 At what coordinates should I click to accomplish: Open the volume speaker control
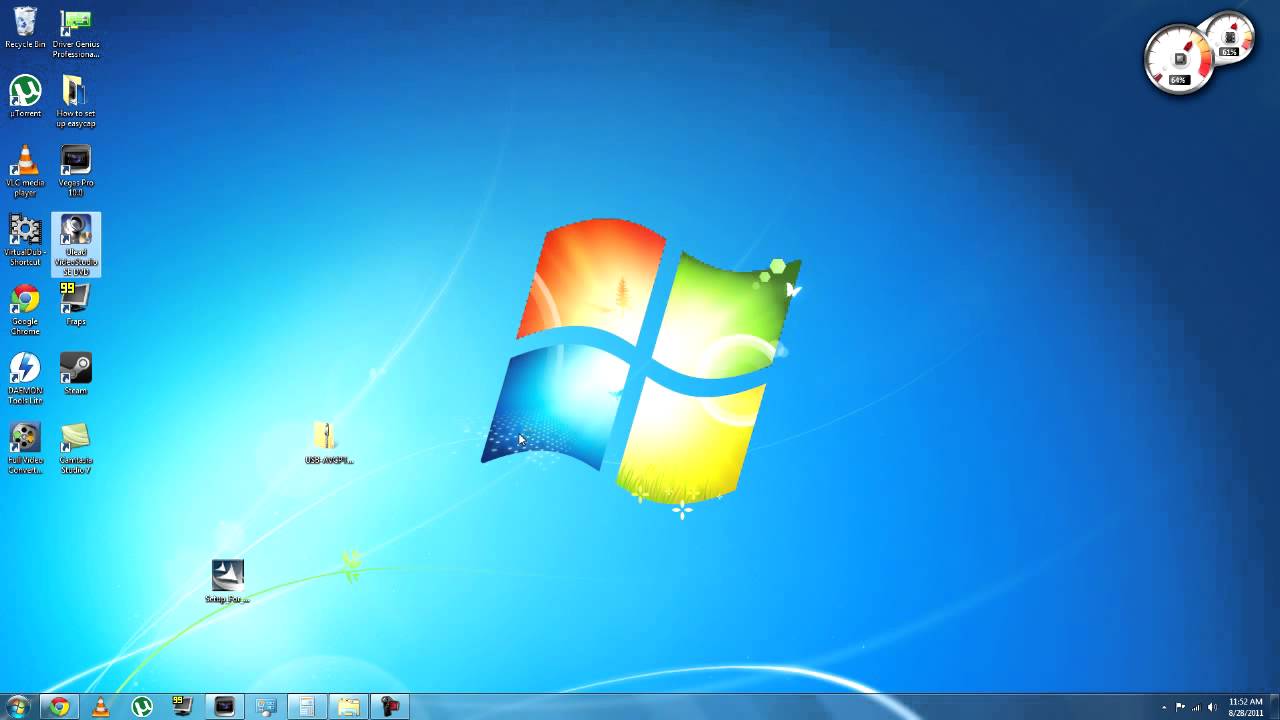click(x=1212, y=708)
